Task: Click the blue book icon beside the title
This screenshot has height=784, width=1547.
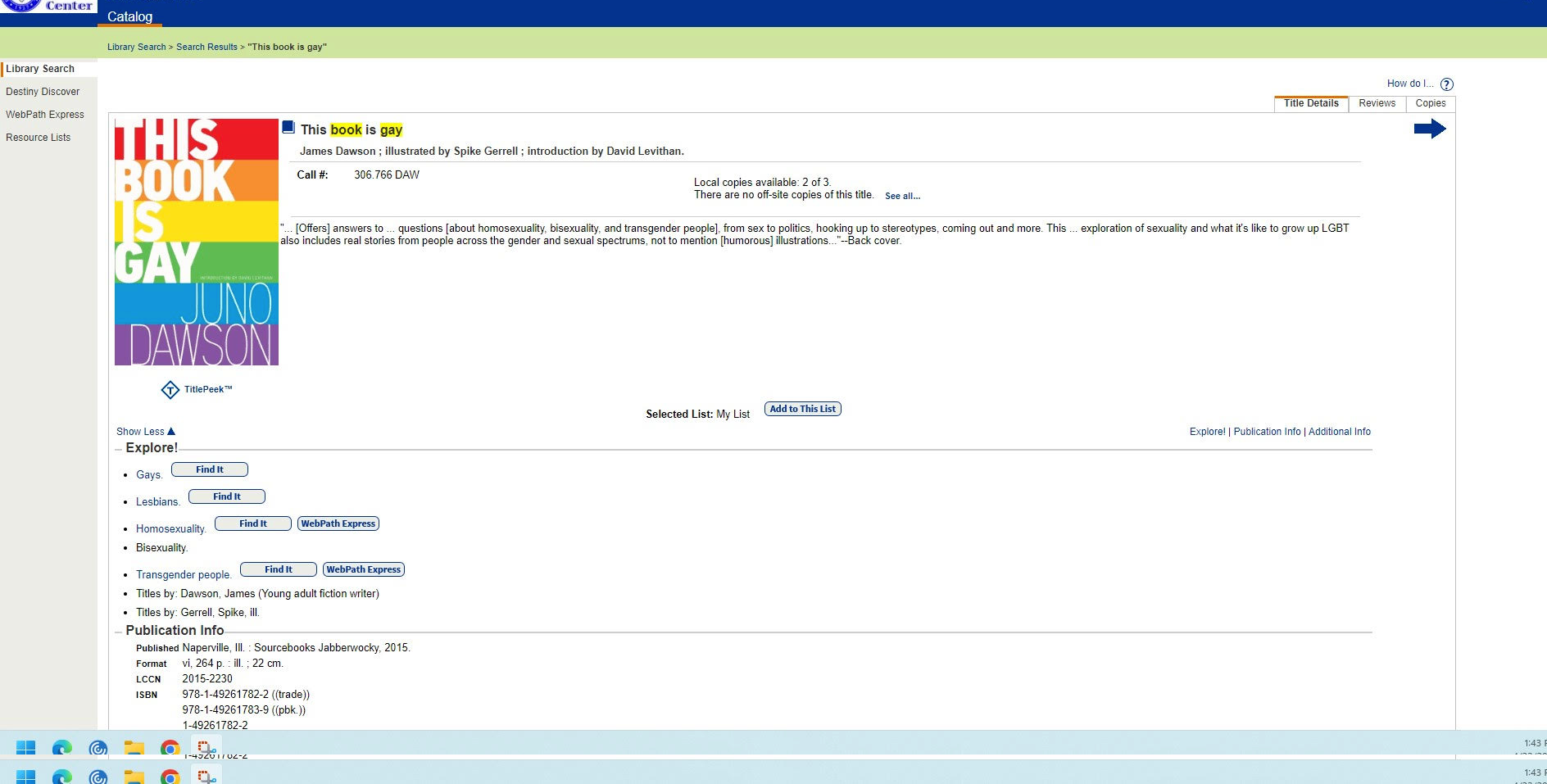Action: pos(288,127)
